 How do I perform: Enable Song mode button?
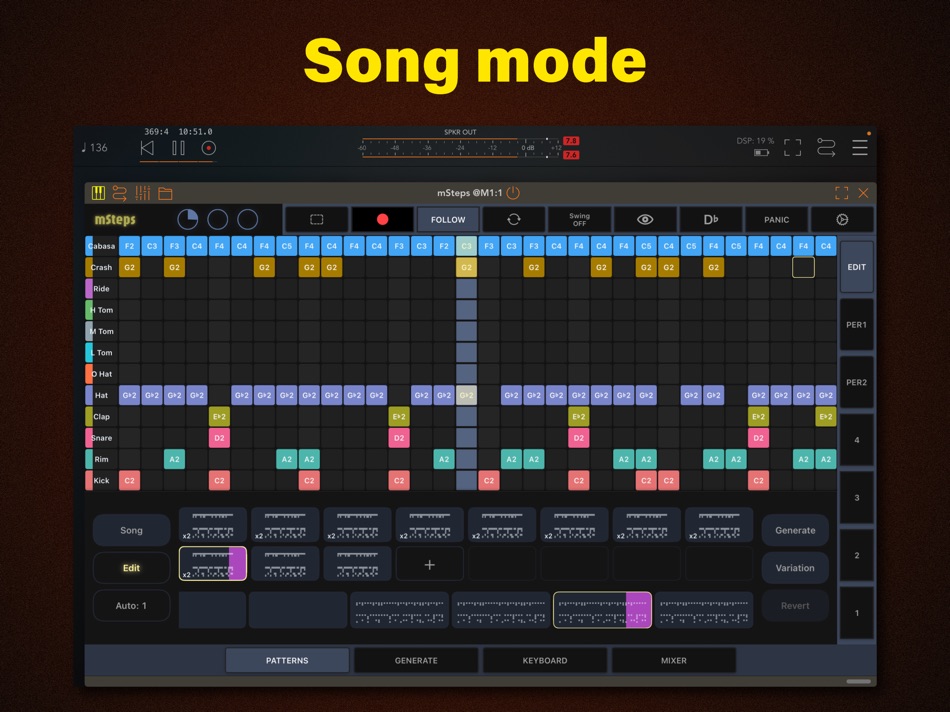[131, 530]
